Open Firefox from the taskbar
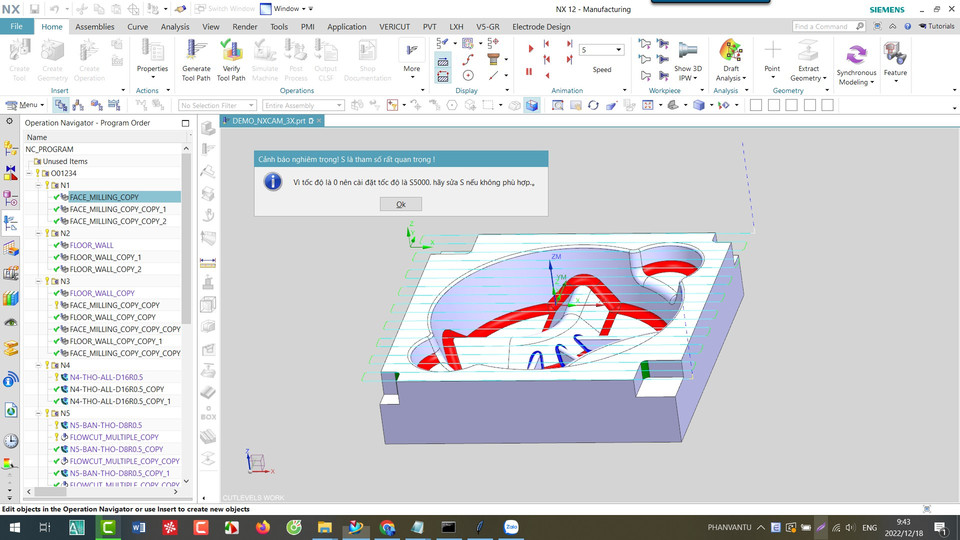Screen dimensions: 960x540 pyautogui.click(x=263, y=527)
